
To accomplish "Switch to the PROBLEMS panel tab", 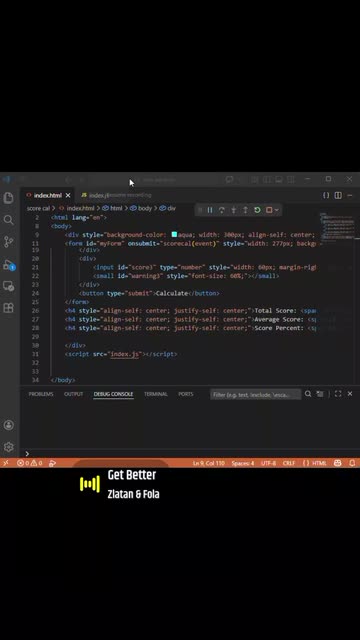I will (x=41, y=394).
